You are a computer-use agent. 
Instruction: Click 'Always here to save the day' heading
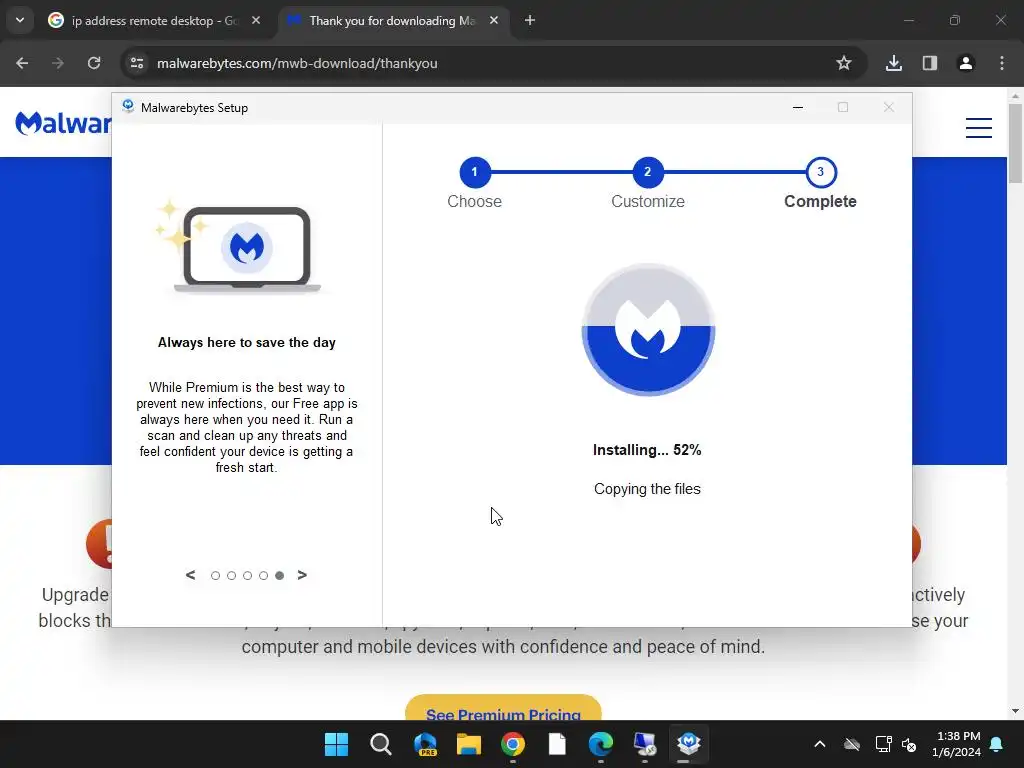(247, 342)
